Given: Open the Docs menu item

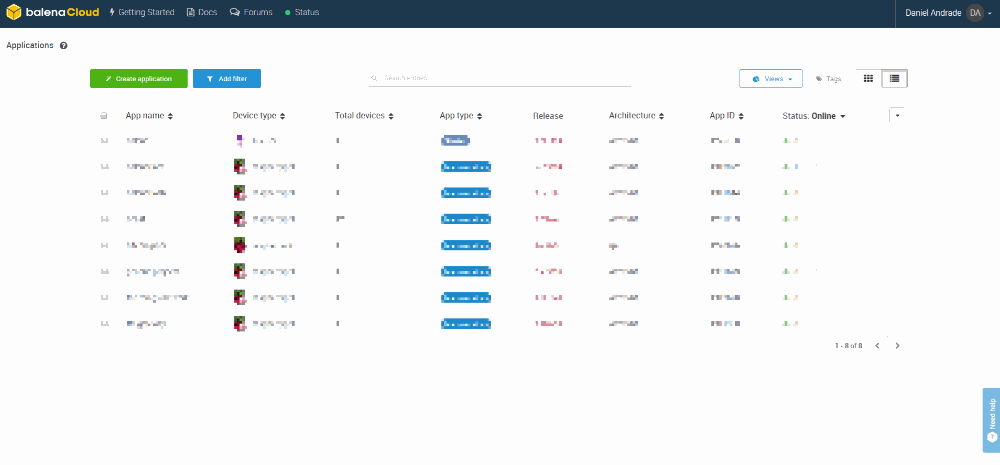Looking at the screenshot, I should click(201, 13).
